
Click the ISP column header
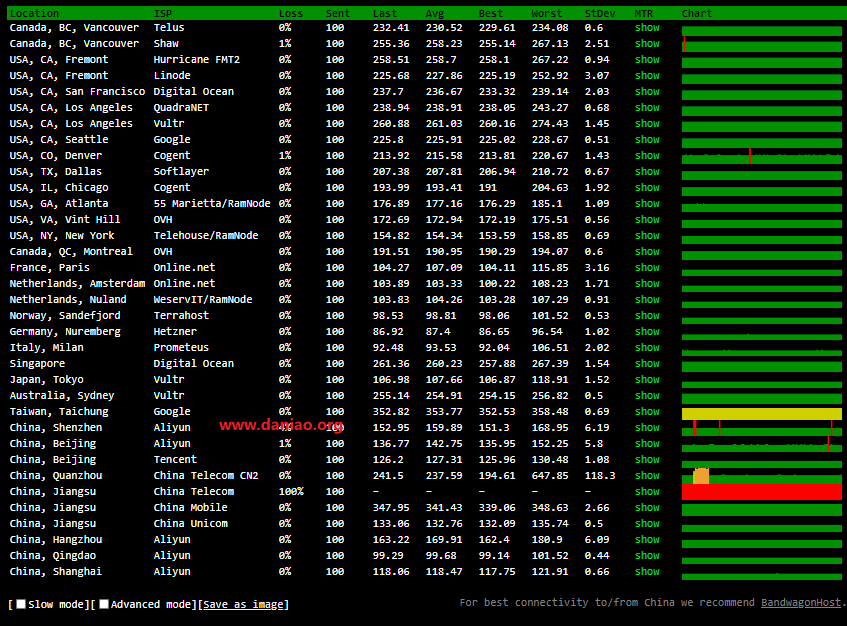163,14
